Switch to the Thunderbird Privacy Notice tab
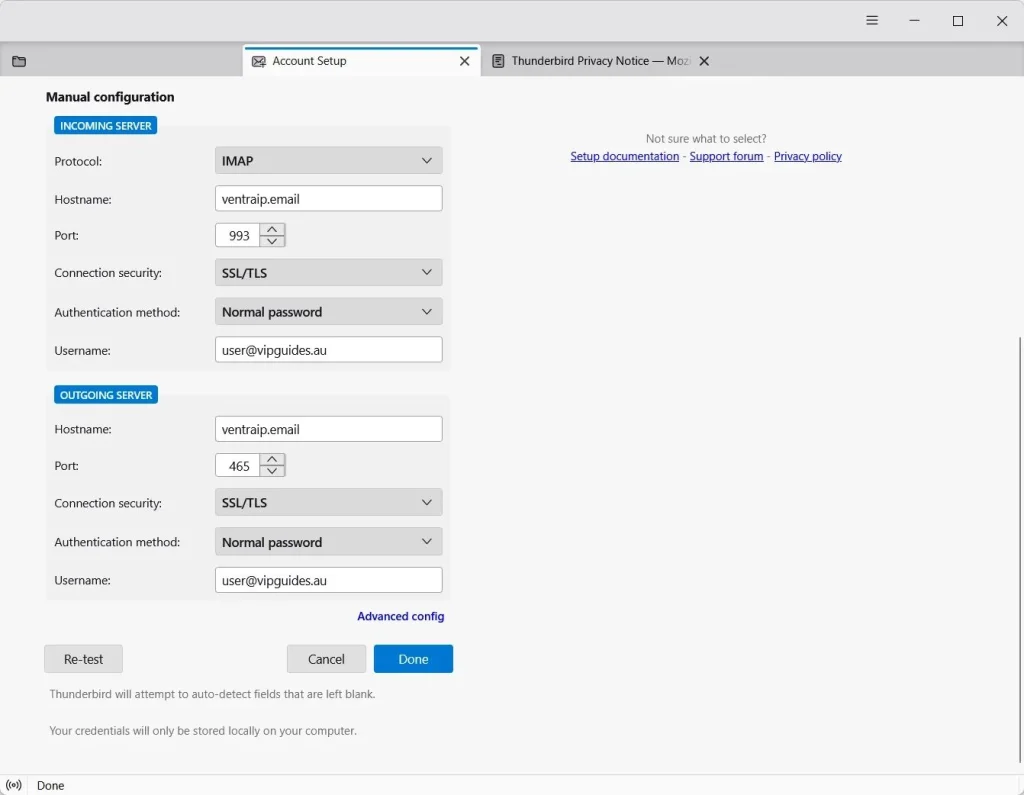This screenshot has height=795, width=1024. pyautogui.click(x=590, y=61)
